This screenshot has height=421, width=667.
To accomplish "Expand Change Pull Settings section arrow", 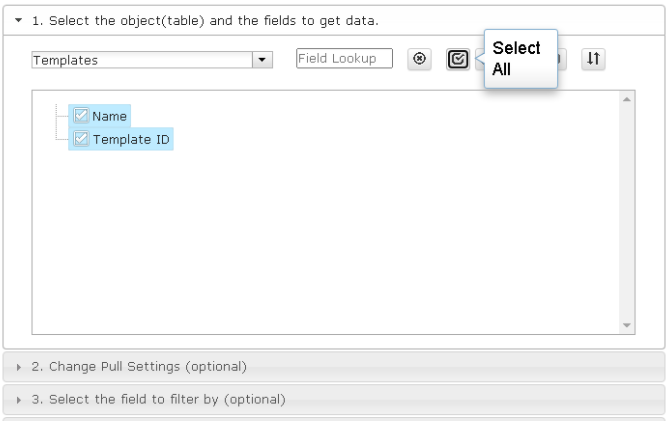I will click(18, 367).
